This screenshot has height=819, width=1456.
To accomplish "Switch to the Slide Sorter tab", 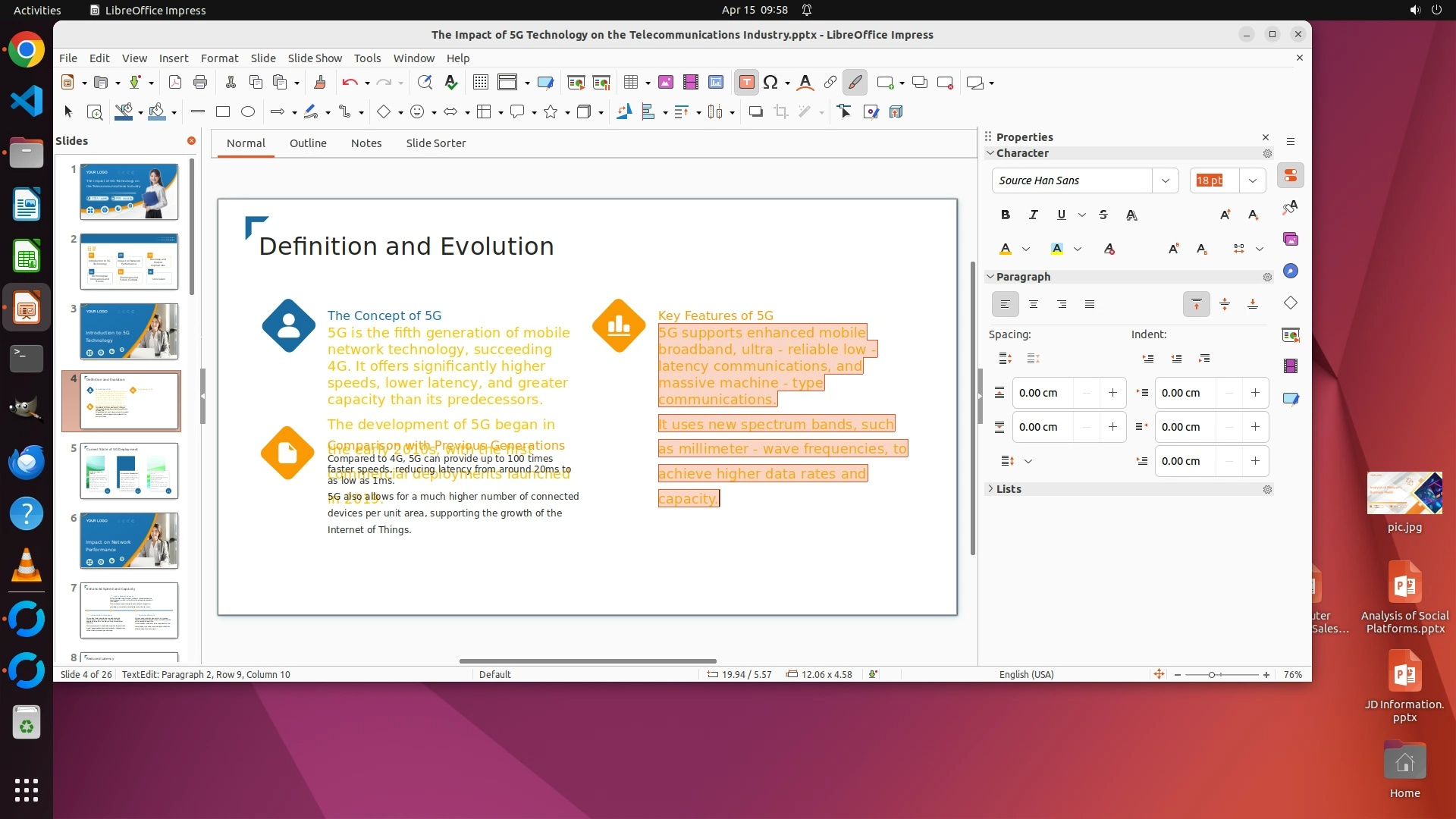I will pos(435,143).
